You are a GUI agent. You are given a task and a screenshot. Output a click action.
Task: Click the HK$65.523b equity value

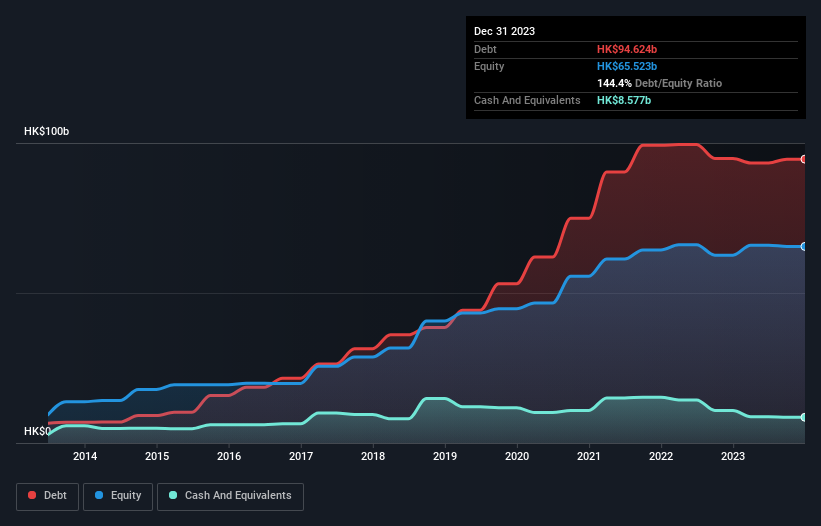pyautogui.click(x=627, y=66)
